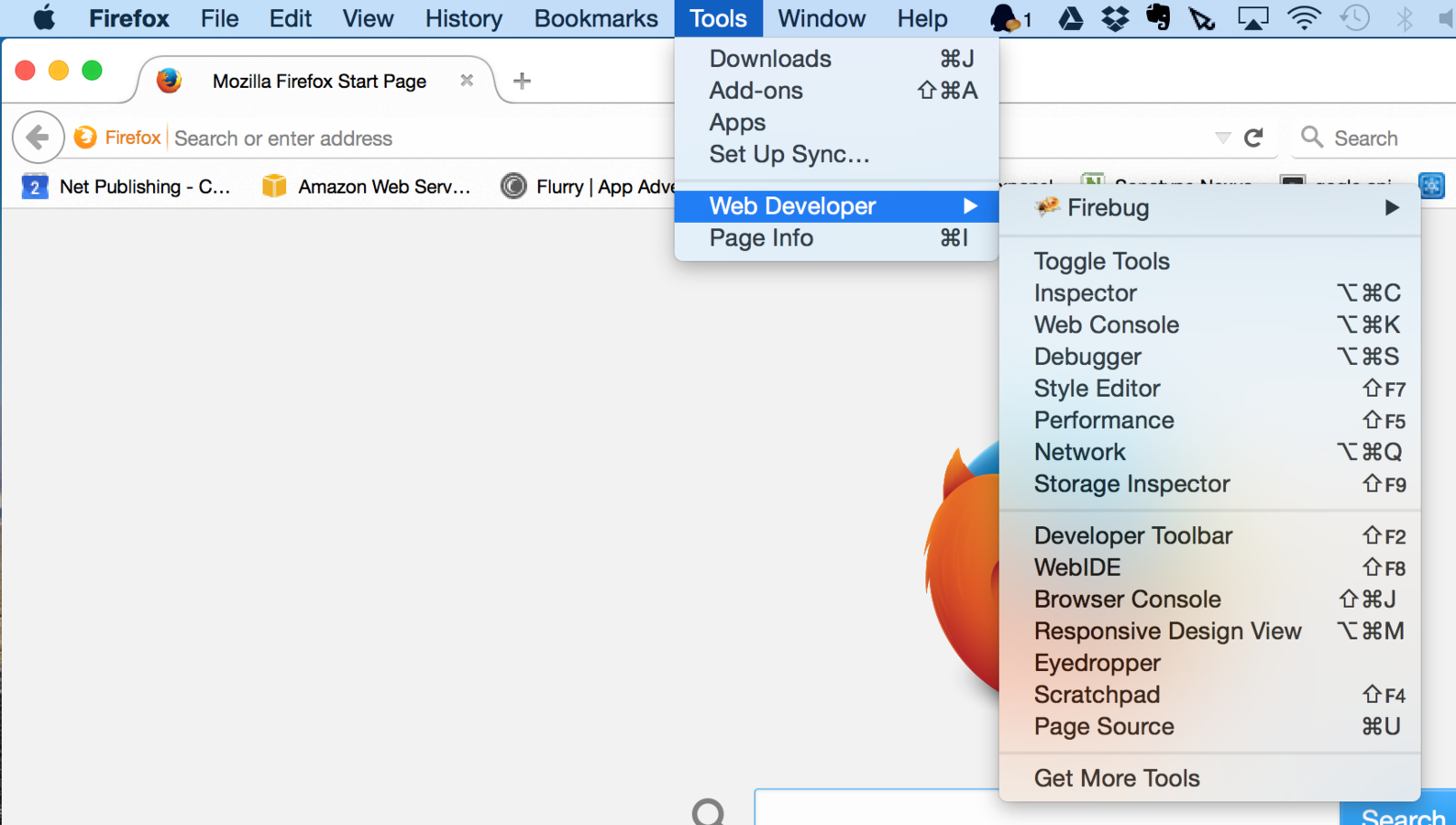This screenshot has width=1456, height=825.
Task: Select the Mozilla Firefox Start Page tab
Action: (x=319, y=81)
